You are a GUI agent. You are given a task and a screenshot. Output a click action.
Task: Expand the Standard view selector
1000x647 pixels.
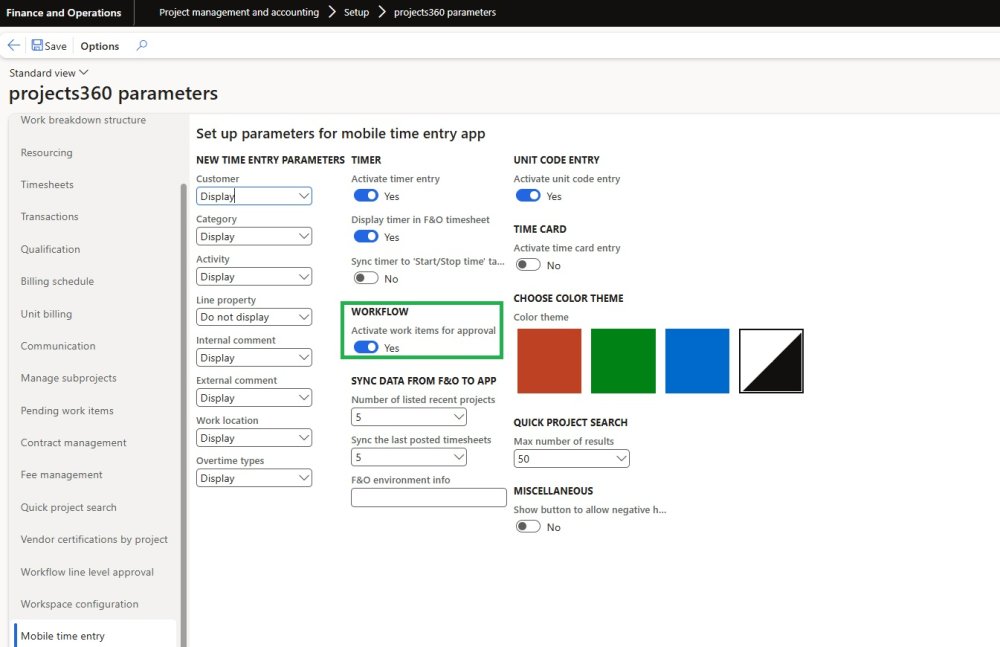click(x=48, y=73)
